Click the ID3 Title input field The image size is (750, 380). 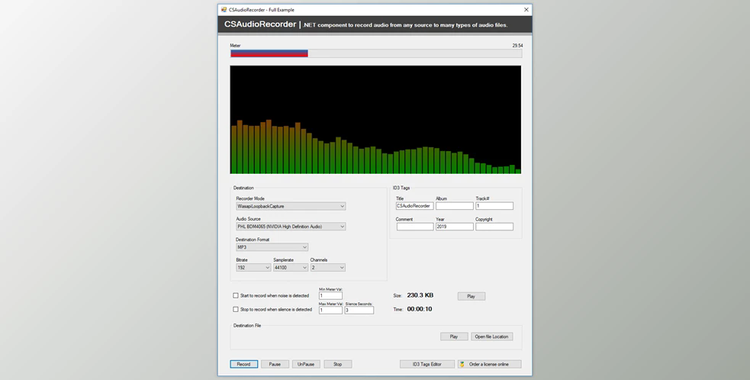[x=415, y=206]
